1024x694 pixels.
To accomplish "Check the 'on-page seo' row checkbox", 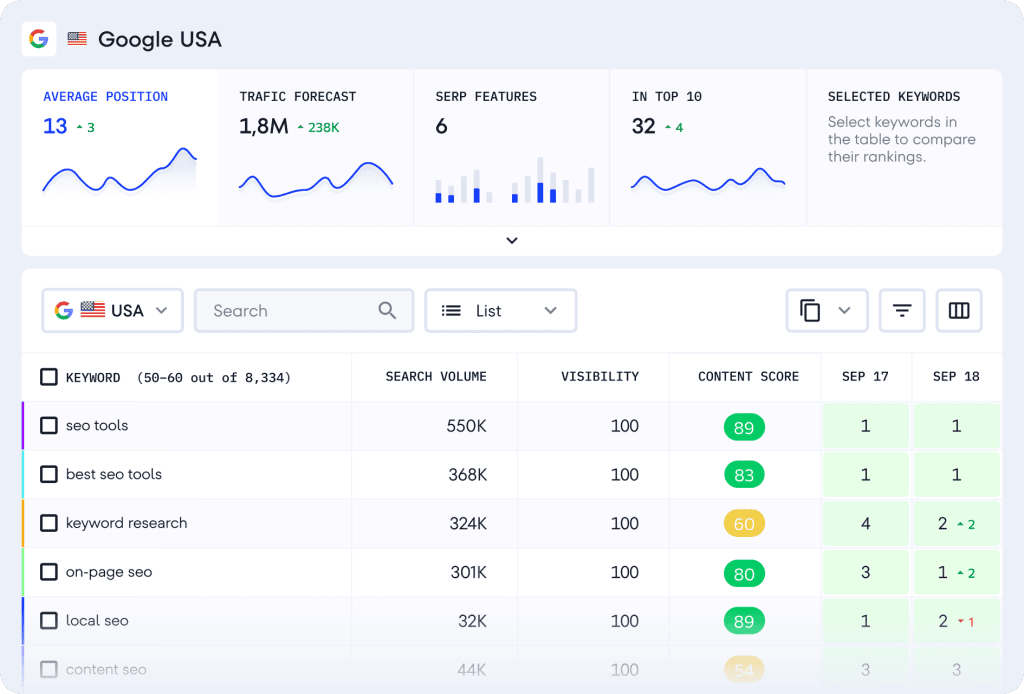I will [x=49, y=572].
